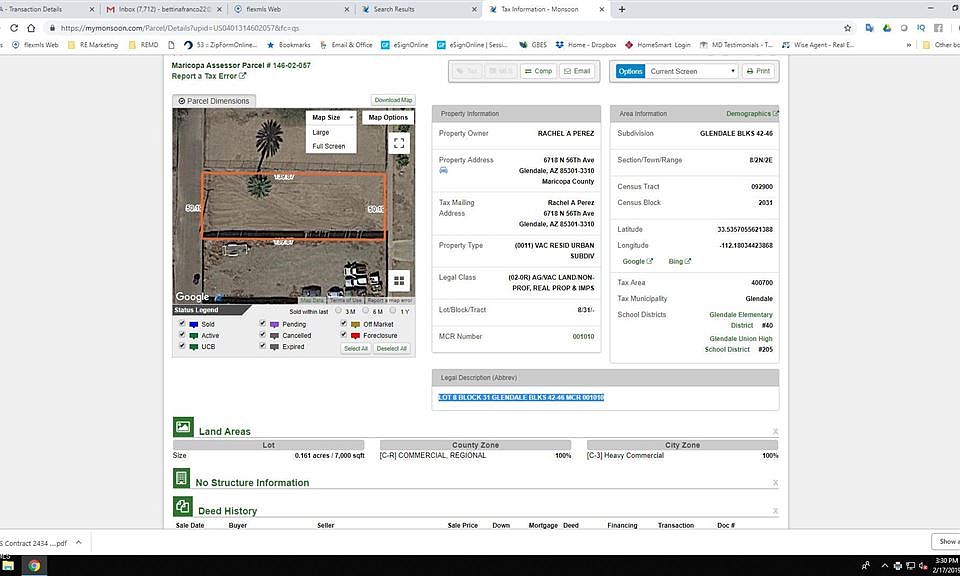The width and height of the screenshot is (960, 576).
Task: Uncheck the Sold status checkbox
Action: click(182, 323)
